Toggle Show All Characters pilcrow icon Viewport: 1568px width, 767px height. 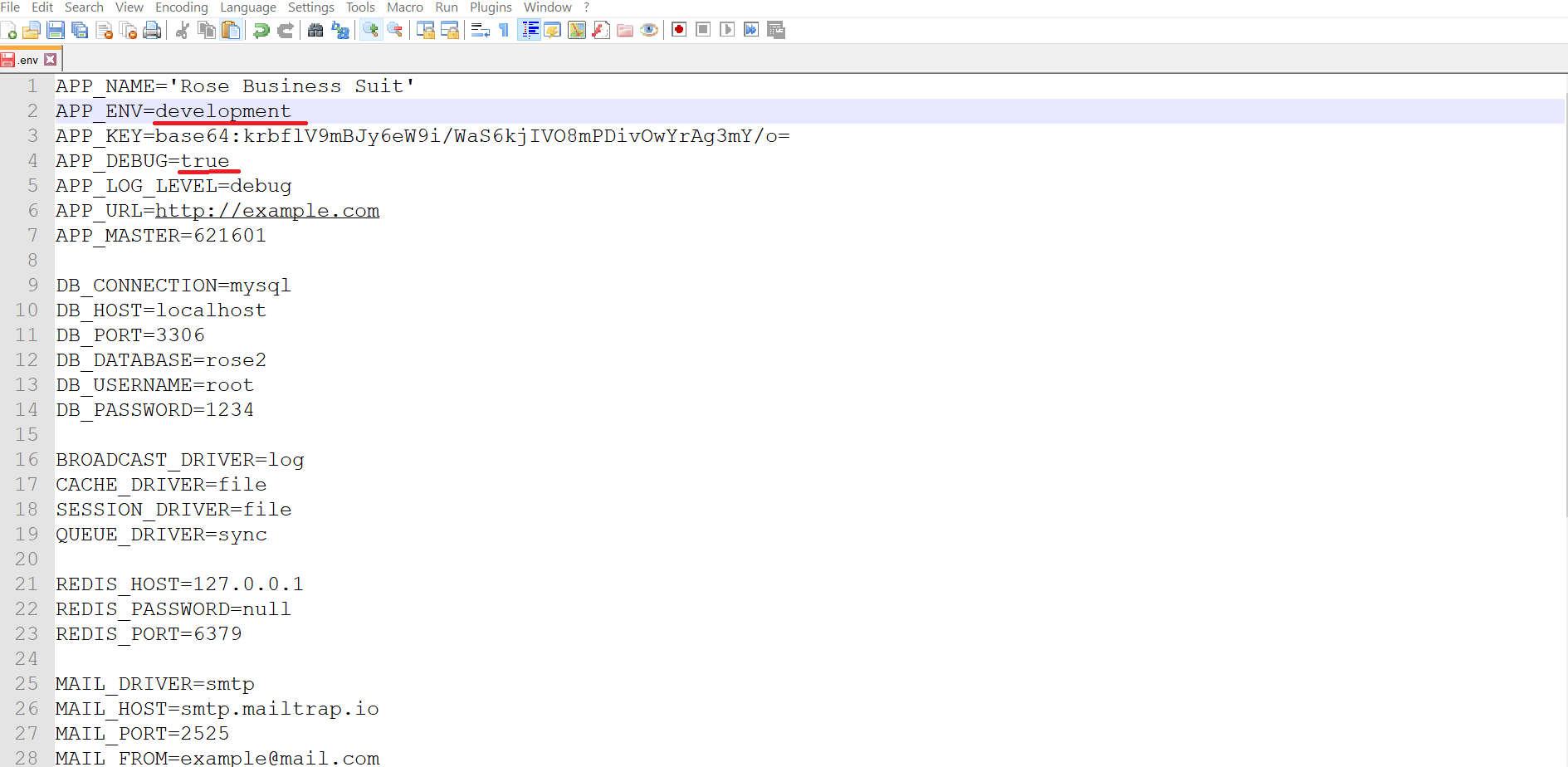click(504, 31)
